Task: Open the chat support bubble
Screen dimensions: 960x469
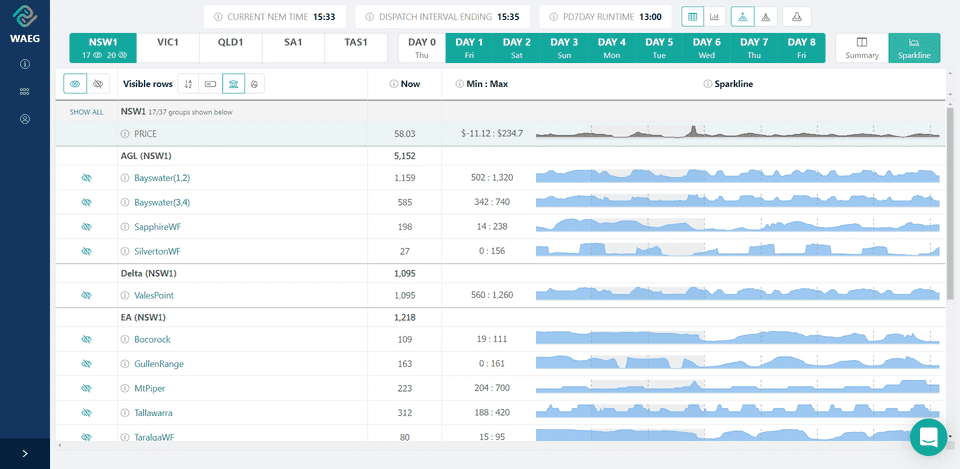Action: coord(928,437)
